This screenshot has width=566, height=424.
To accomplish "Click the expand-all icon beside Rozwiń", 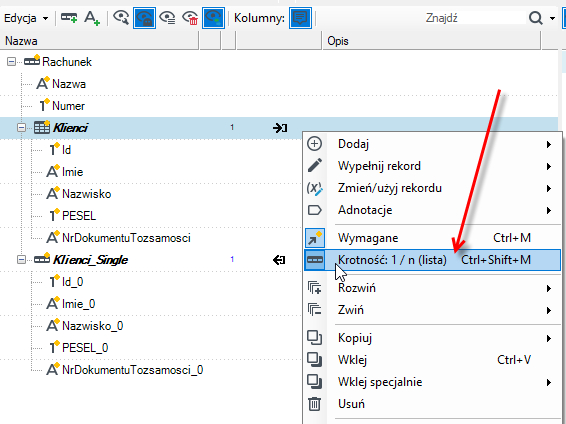I will point(314,288).
